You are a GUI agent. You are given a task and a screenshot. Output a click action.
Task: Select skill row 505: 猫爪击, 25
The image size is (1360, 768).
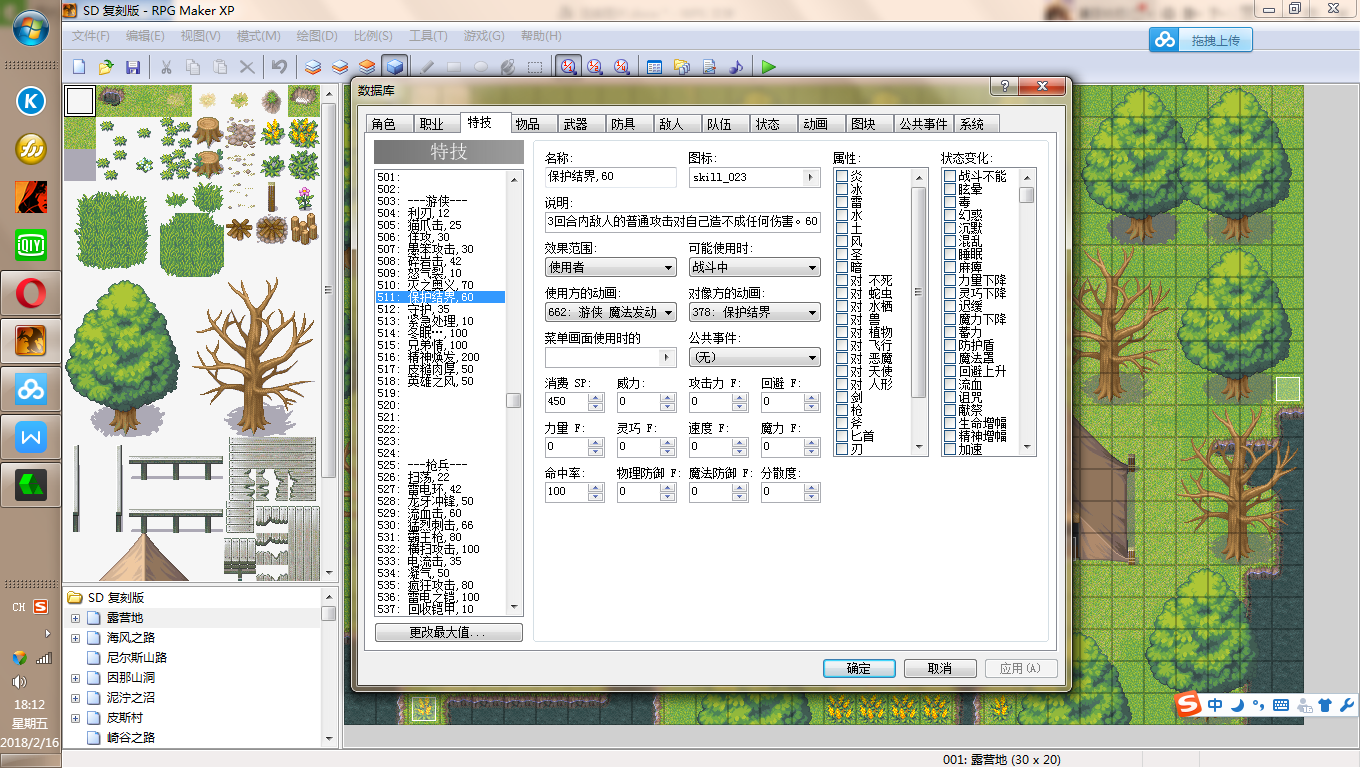440,225
